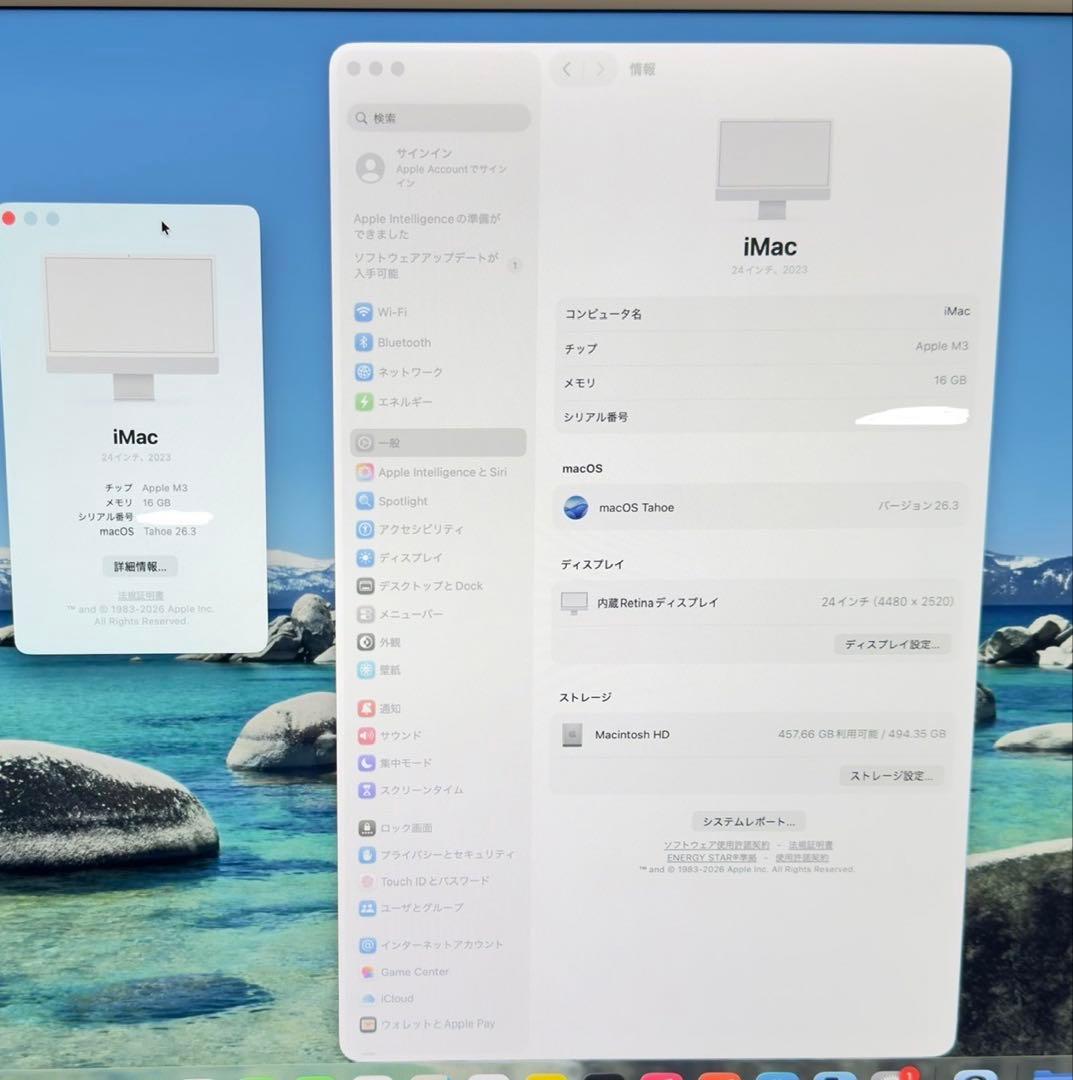Select the デスクトップと Dock icon

pos(366,585)
